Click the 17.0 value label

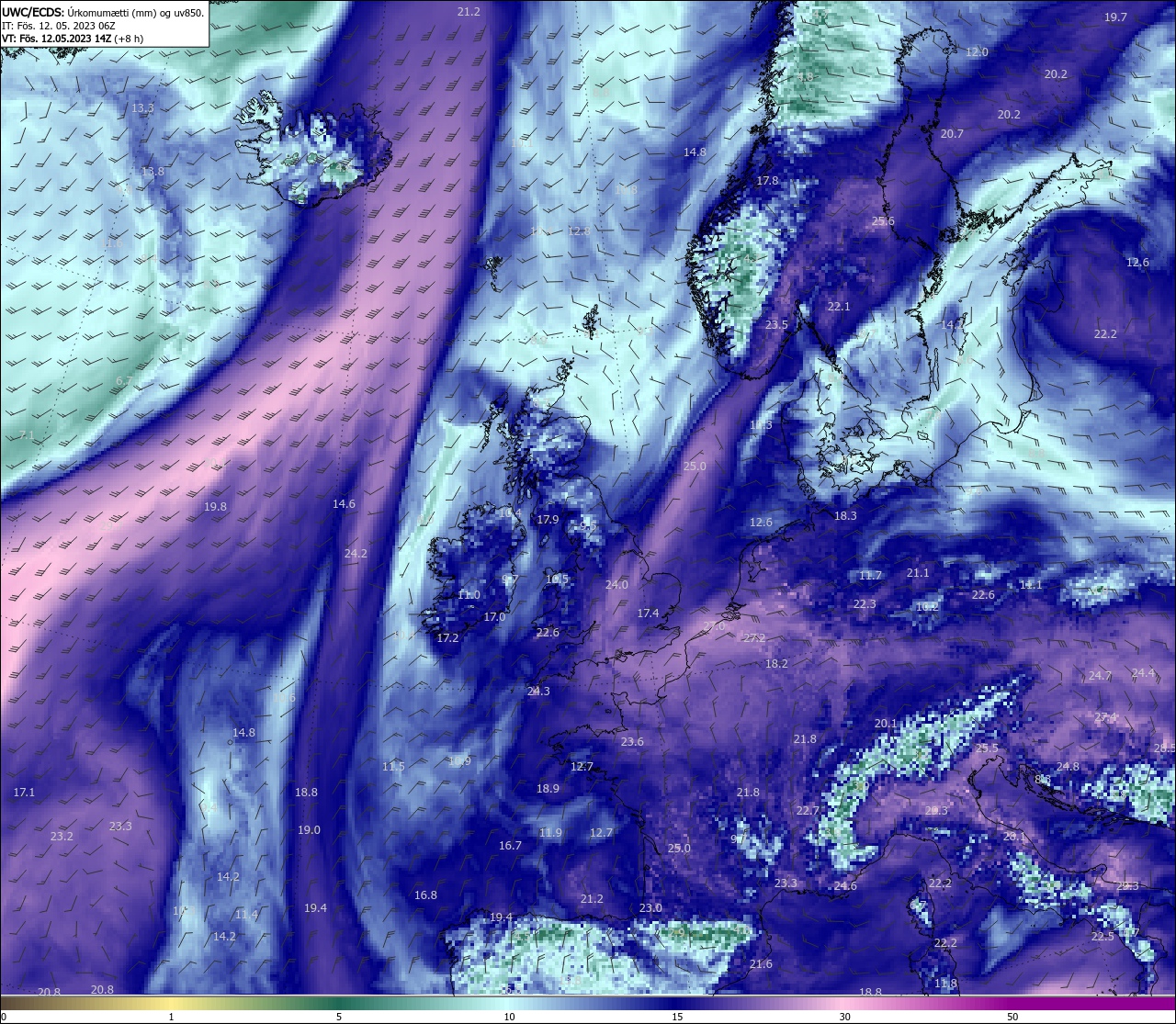tap(494, 617)
